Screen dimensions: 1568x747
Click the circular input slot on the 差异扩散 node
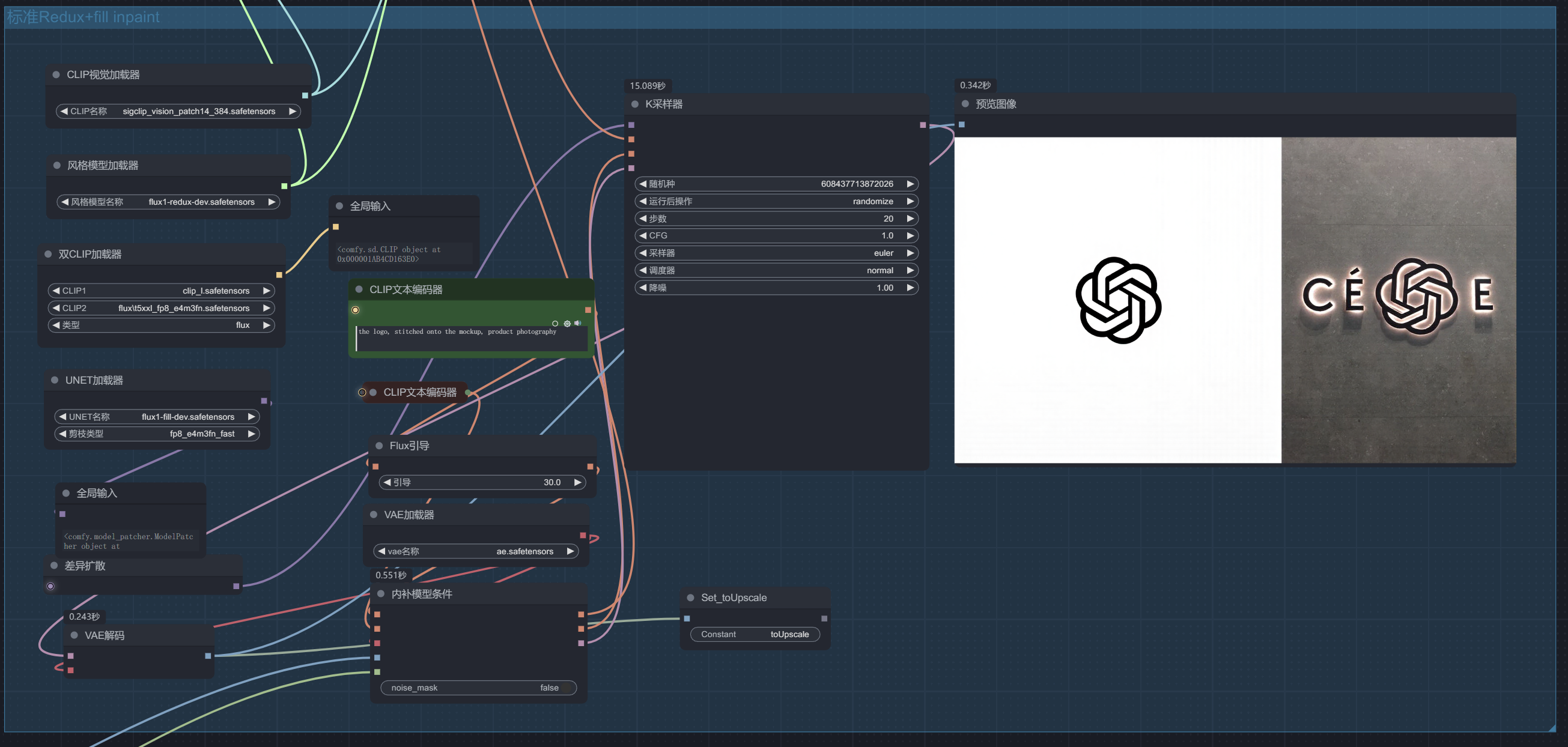[50, 587]
